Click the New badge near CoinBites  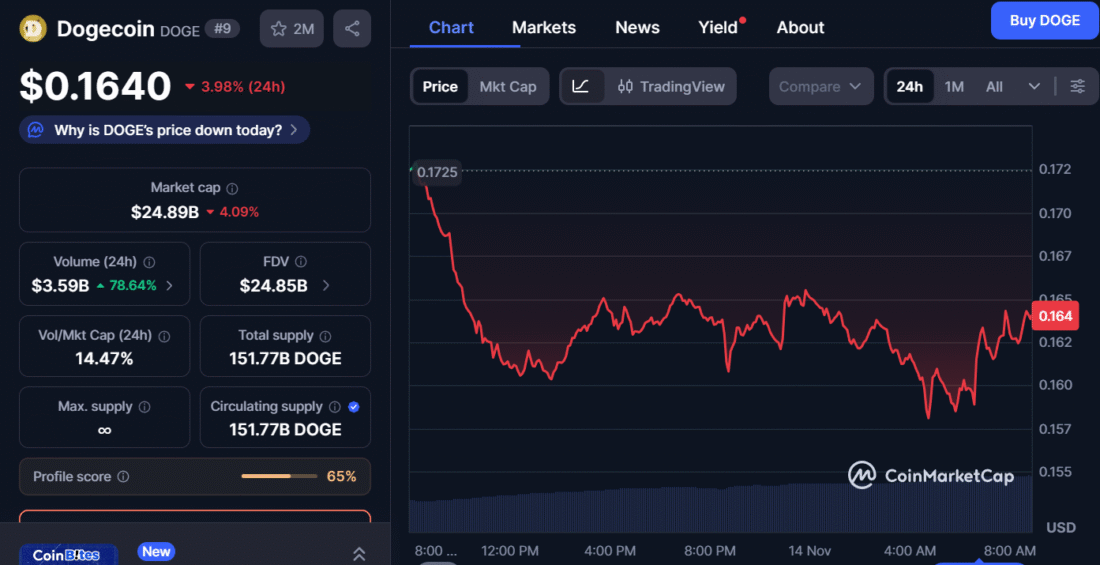pos(156,551)
